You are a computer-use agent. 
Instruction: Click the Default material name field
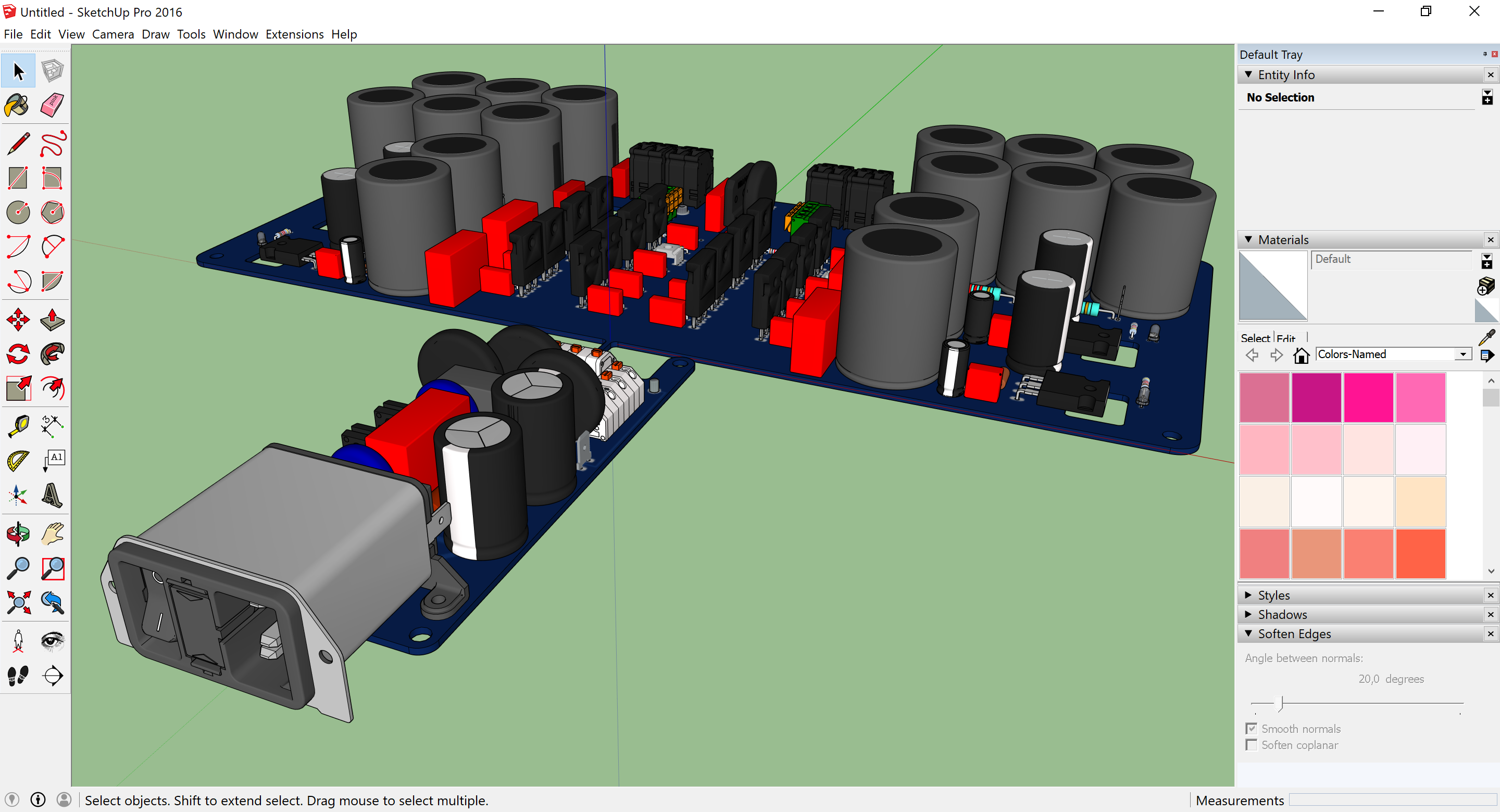[x=1391, y=259]
